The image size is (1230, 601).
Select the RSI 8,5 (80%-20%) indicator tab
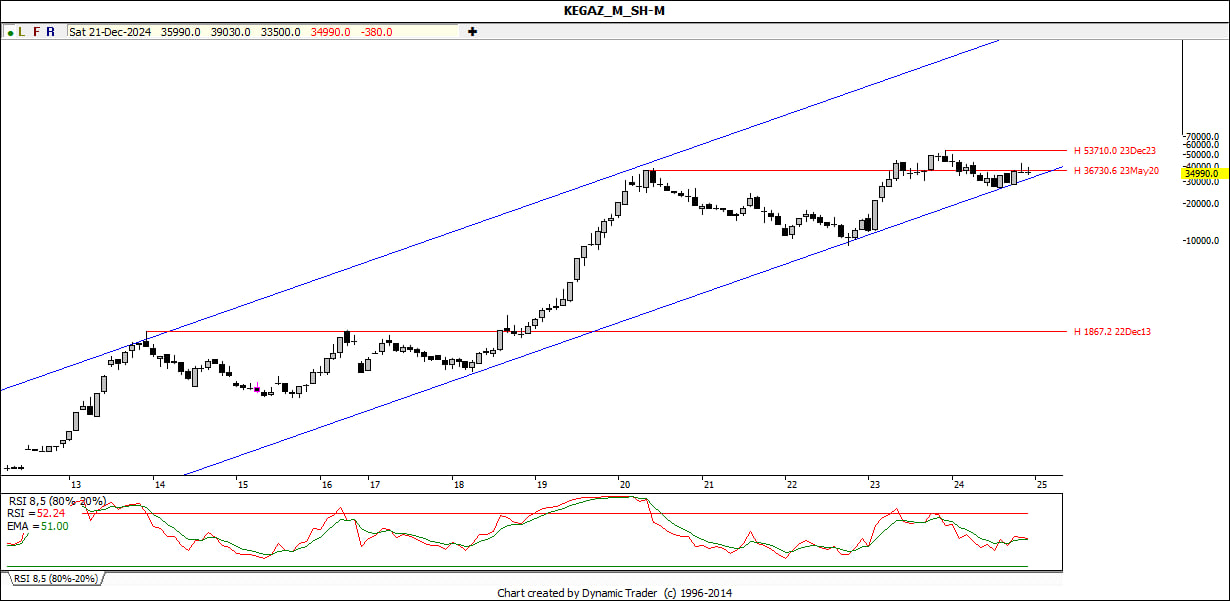click(56, 578)
